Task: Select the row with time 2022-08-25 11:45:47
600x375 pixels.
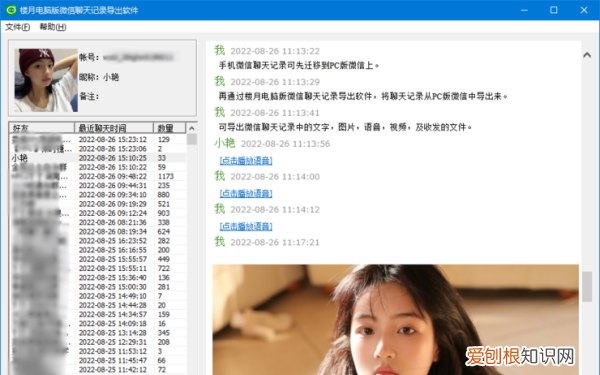Action: click(x=98, y=360)
